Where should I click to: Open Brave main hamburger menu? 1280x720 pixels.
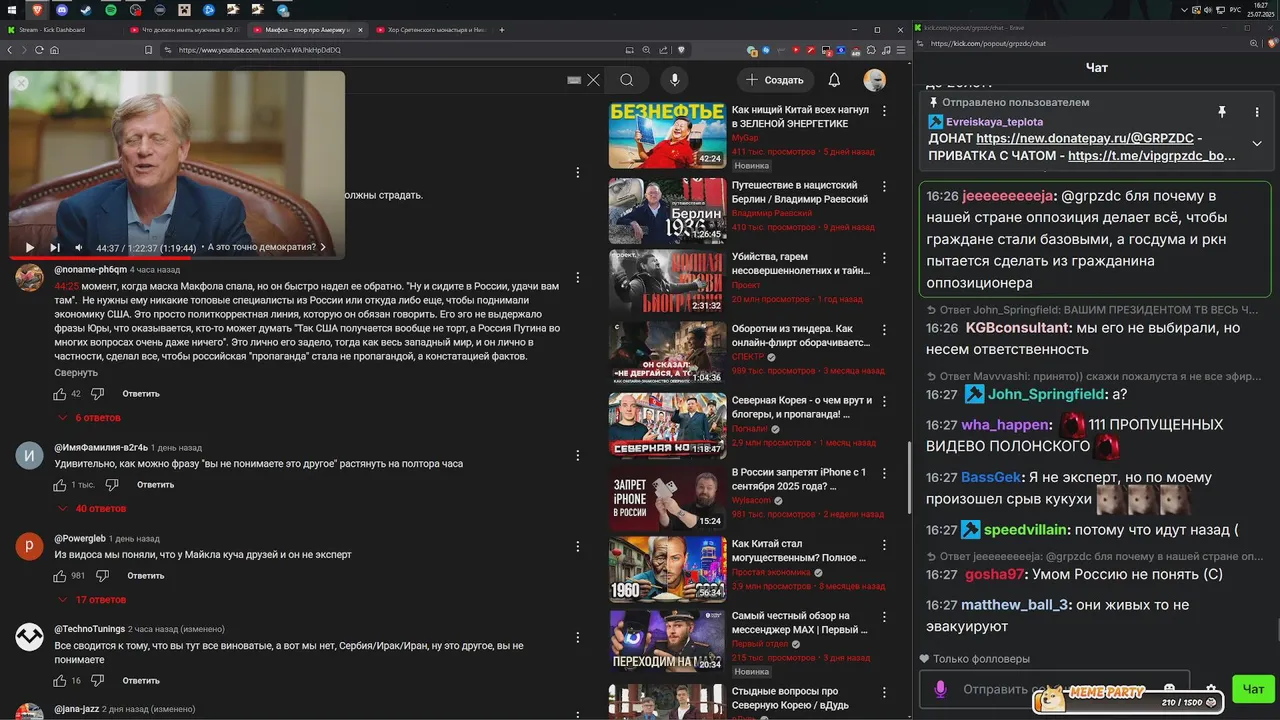(x=900, y=49)
